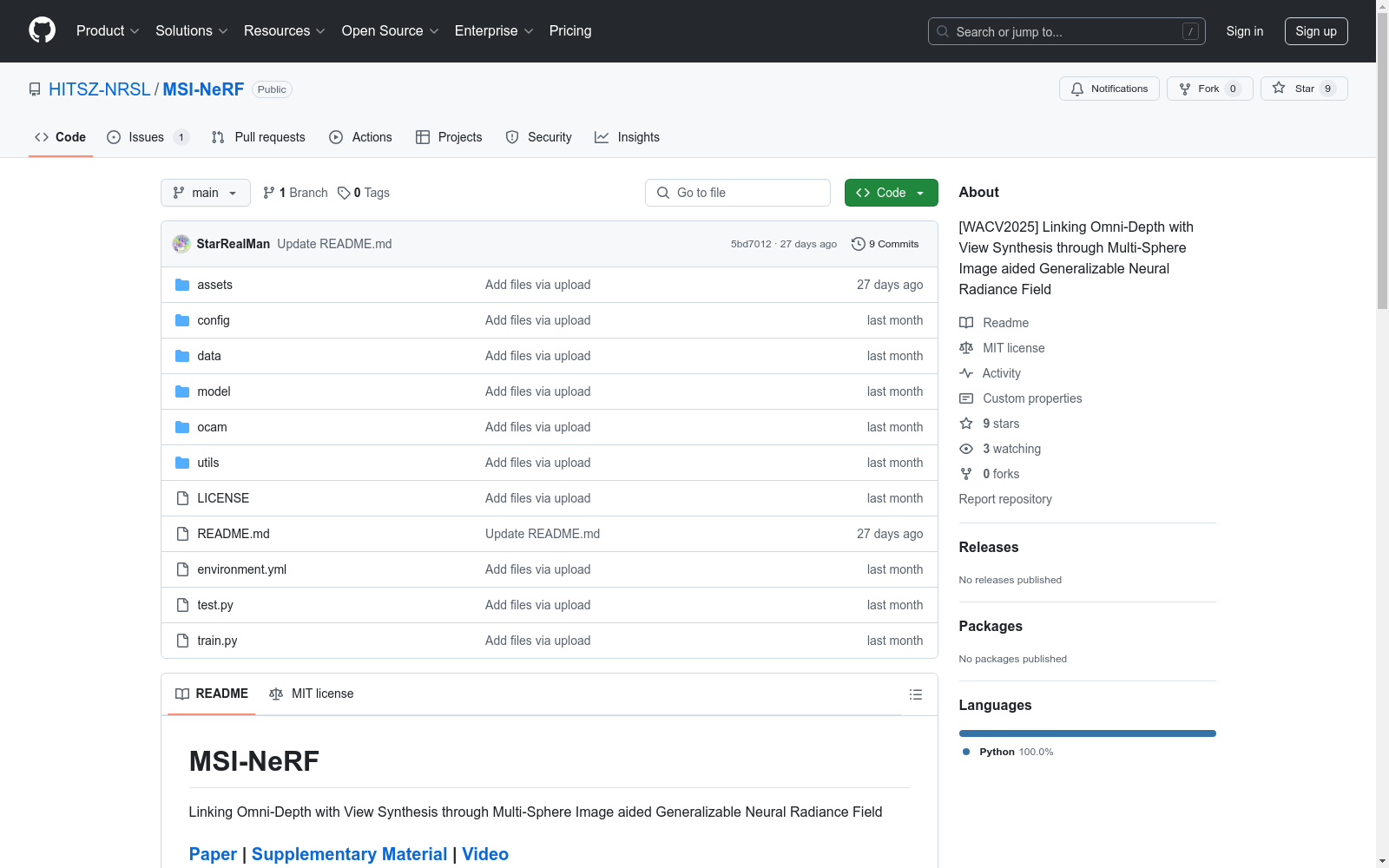
Task: Open the ocam folder icon
Action: point(182,427)
